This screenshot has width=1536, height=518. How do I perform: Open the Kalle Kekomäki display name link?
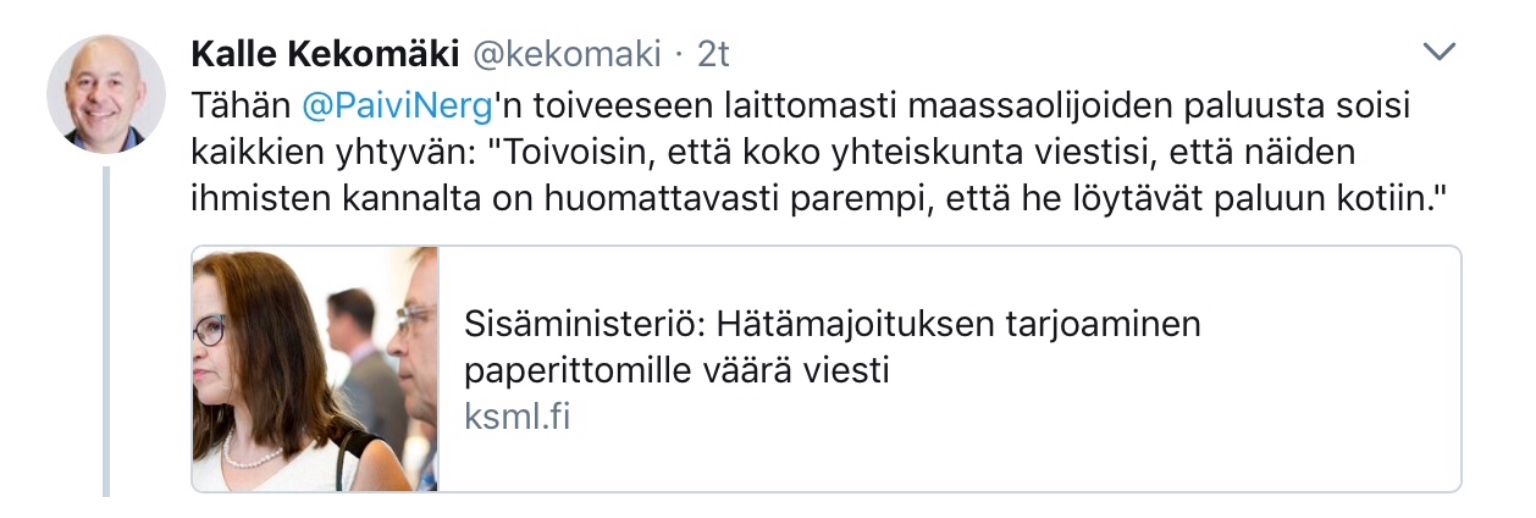[323, 55]
